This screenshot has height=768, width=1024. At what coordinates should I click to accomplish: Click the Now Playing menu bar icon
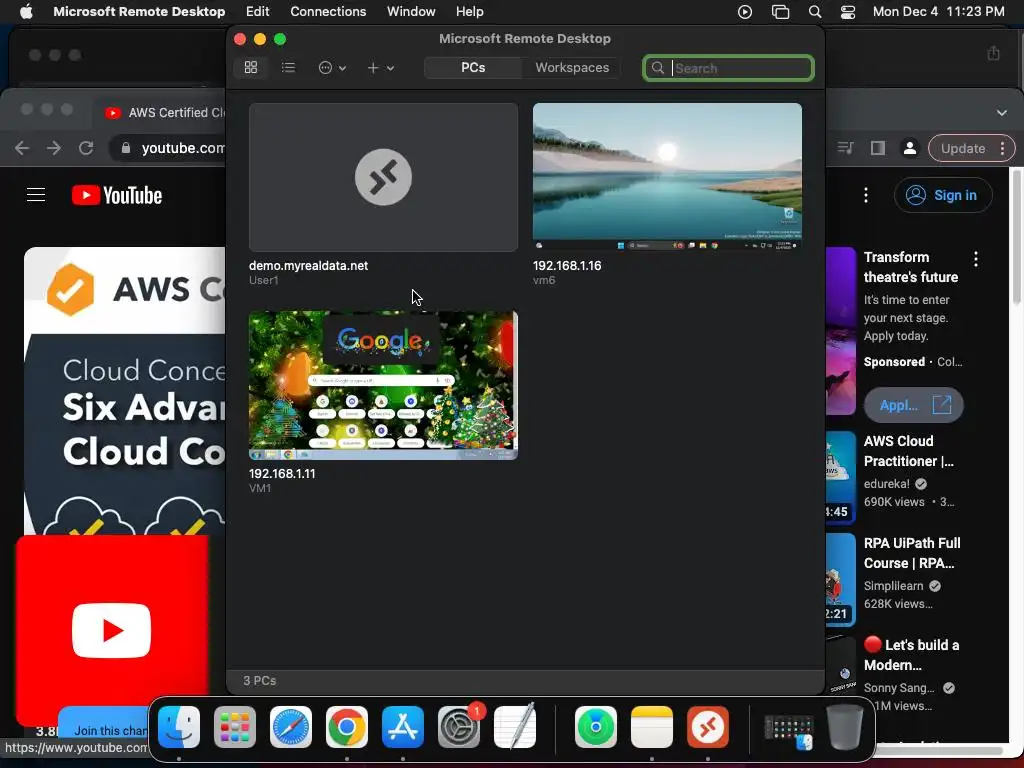pyautogui.click(x=744, y=12)
